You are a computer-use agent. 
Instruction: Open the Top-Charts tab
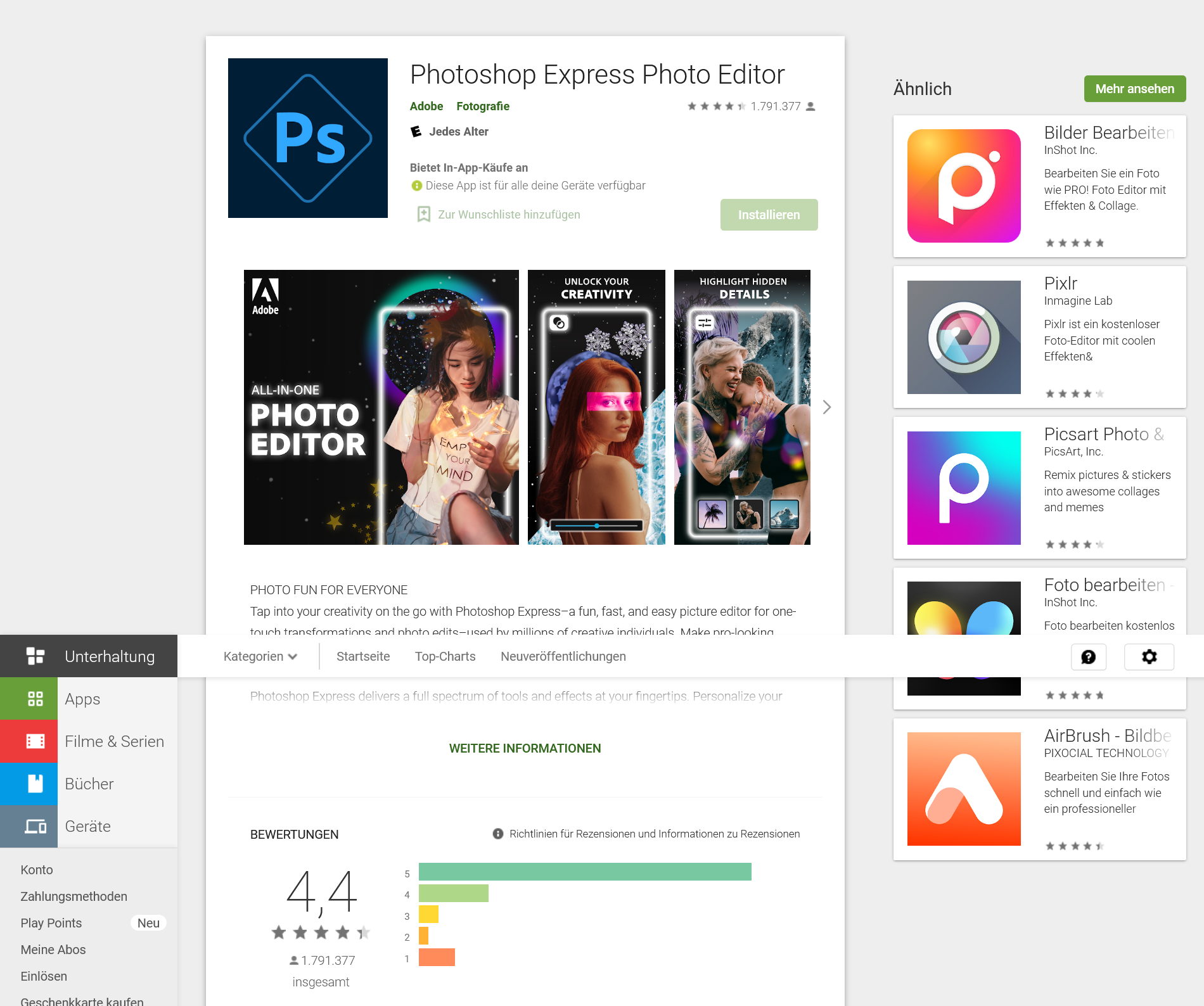click(x=445, y=656)
